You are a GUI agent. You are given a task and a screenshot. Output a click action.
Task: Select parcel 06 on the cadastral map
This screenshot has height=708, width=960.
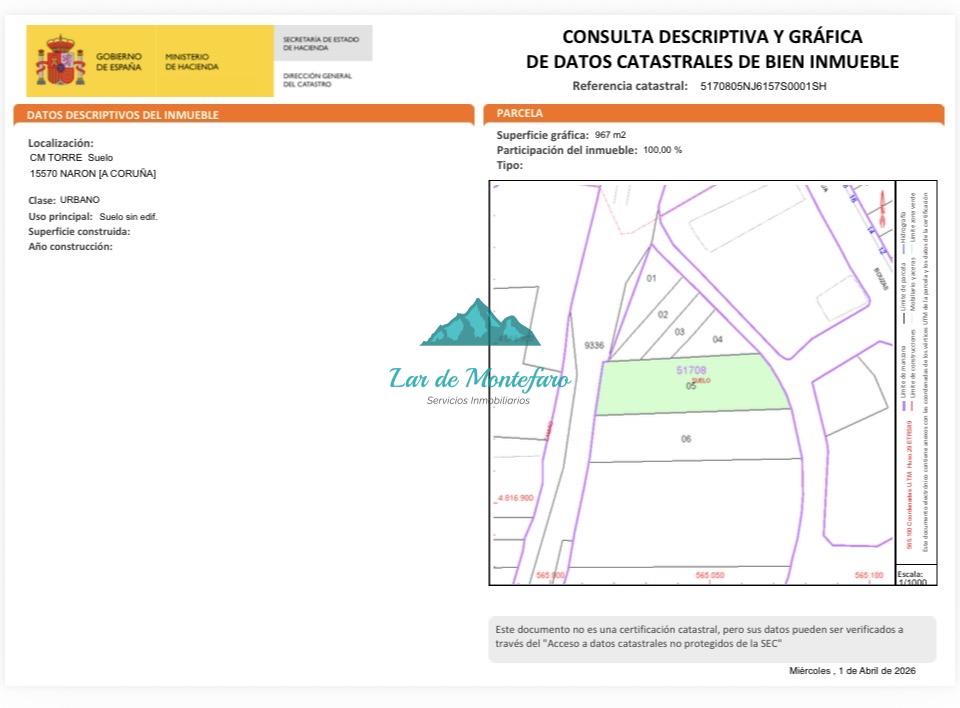pos(686,439)
